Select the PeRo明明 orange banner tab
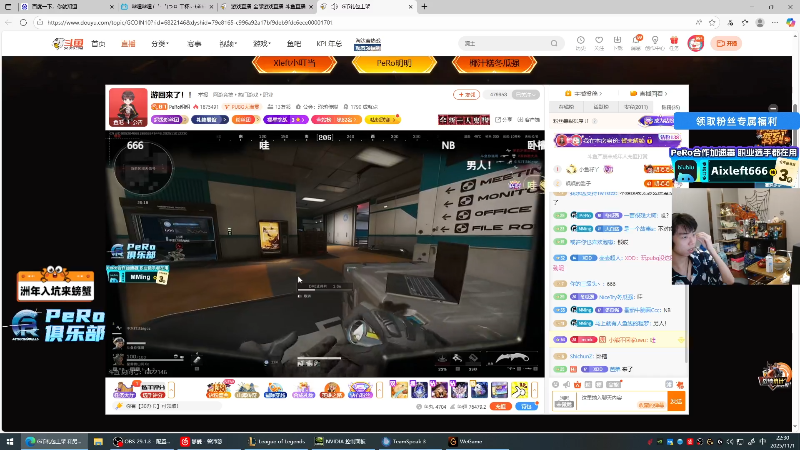 394,63
